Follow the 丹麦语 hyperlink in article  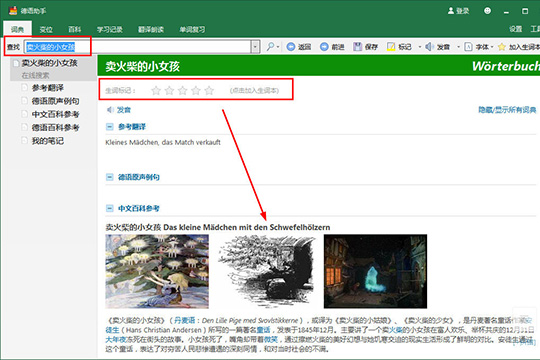point(184,320)
